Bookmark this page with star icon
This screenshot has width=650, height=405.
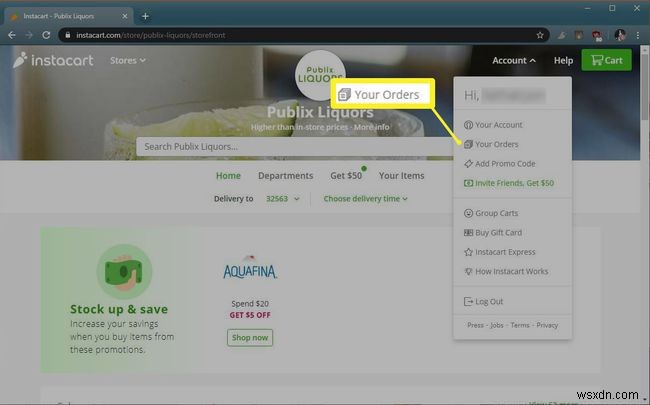(540, 35)
